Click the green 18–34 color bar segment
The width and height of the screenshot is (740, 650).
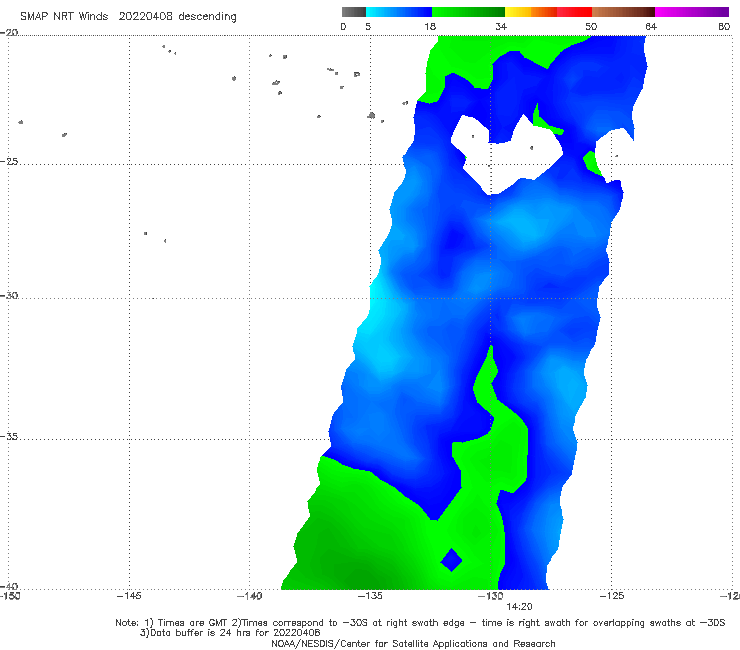pos(468,12)
